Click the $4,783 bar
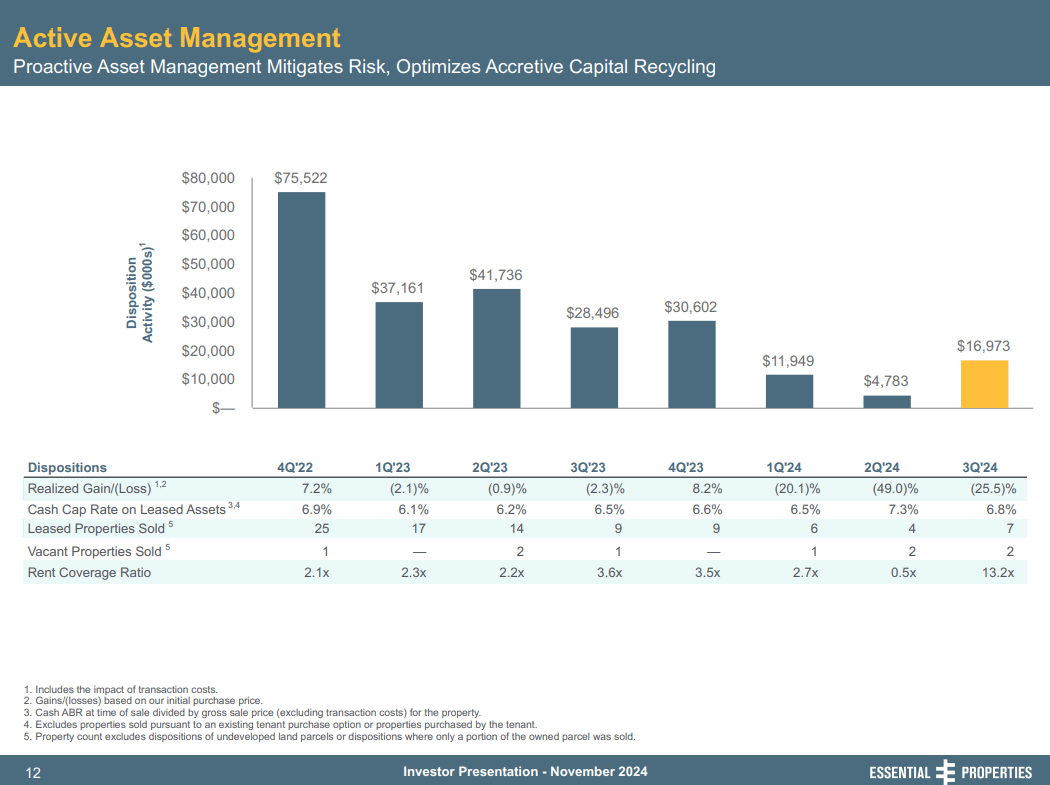The image size is (1050, 785). pos(886,402)
